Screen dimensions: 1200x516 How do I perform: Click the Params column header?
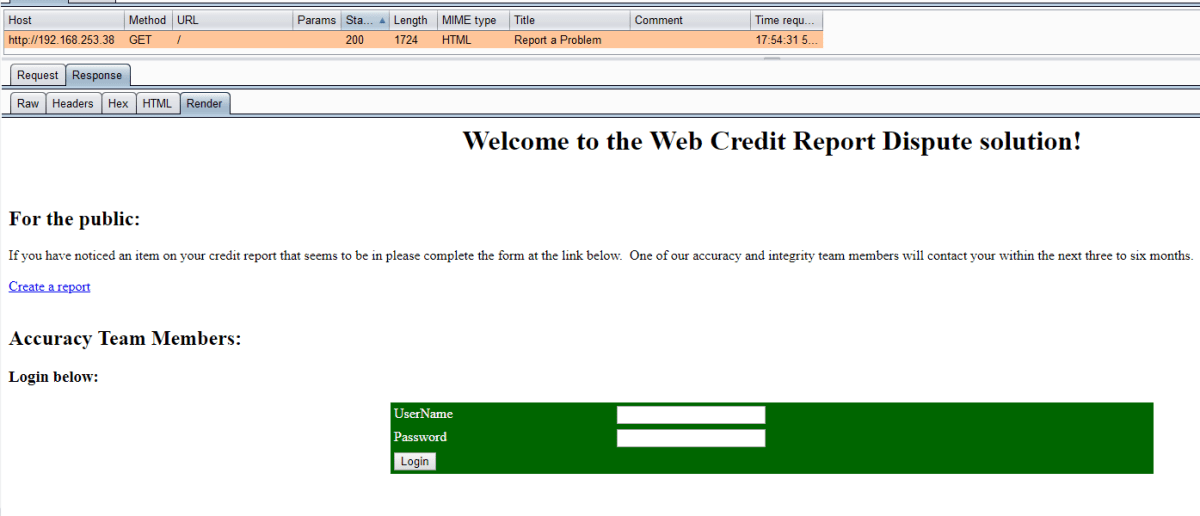pyautogui.click(x=316, y=20)
